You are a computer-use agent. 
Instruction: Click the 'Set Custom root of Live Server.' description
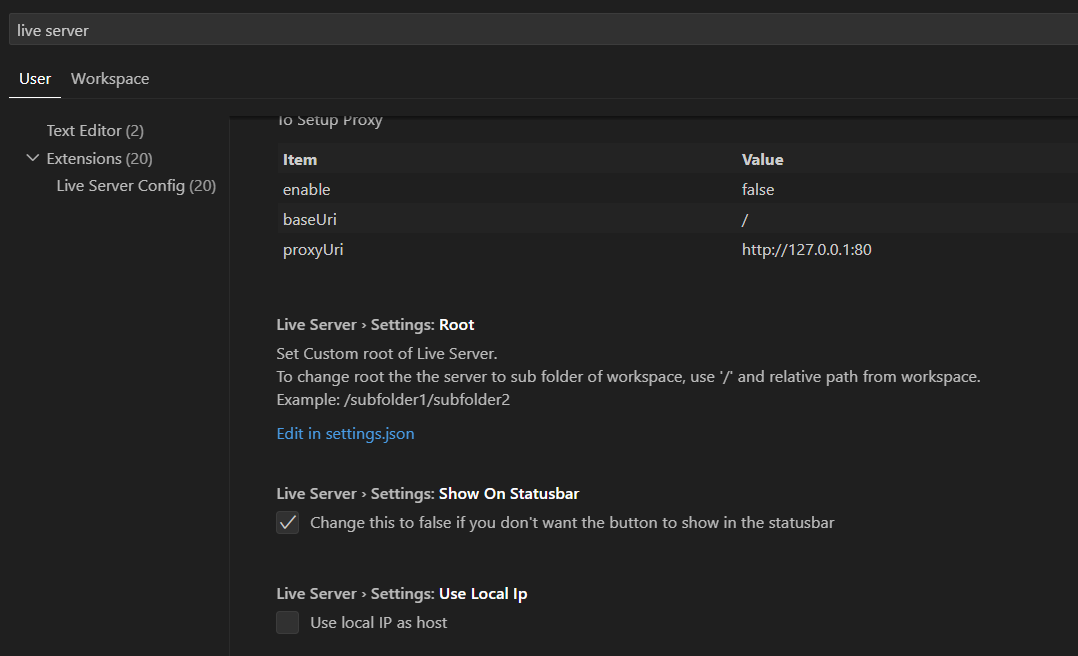pyautogui.click(x=386, y=353)
